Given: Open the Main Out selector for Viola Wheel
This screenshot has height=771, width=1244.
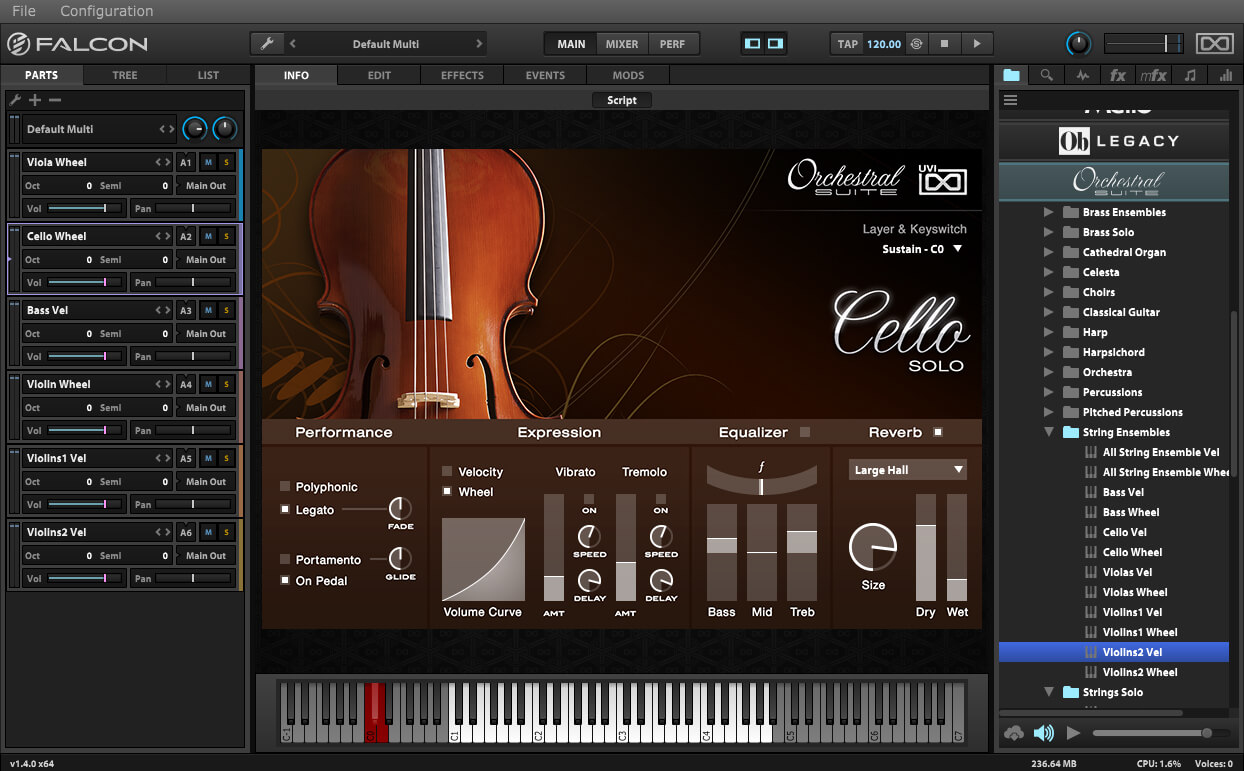Looking at the screenshot, I should [x=206, y=186].
